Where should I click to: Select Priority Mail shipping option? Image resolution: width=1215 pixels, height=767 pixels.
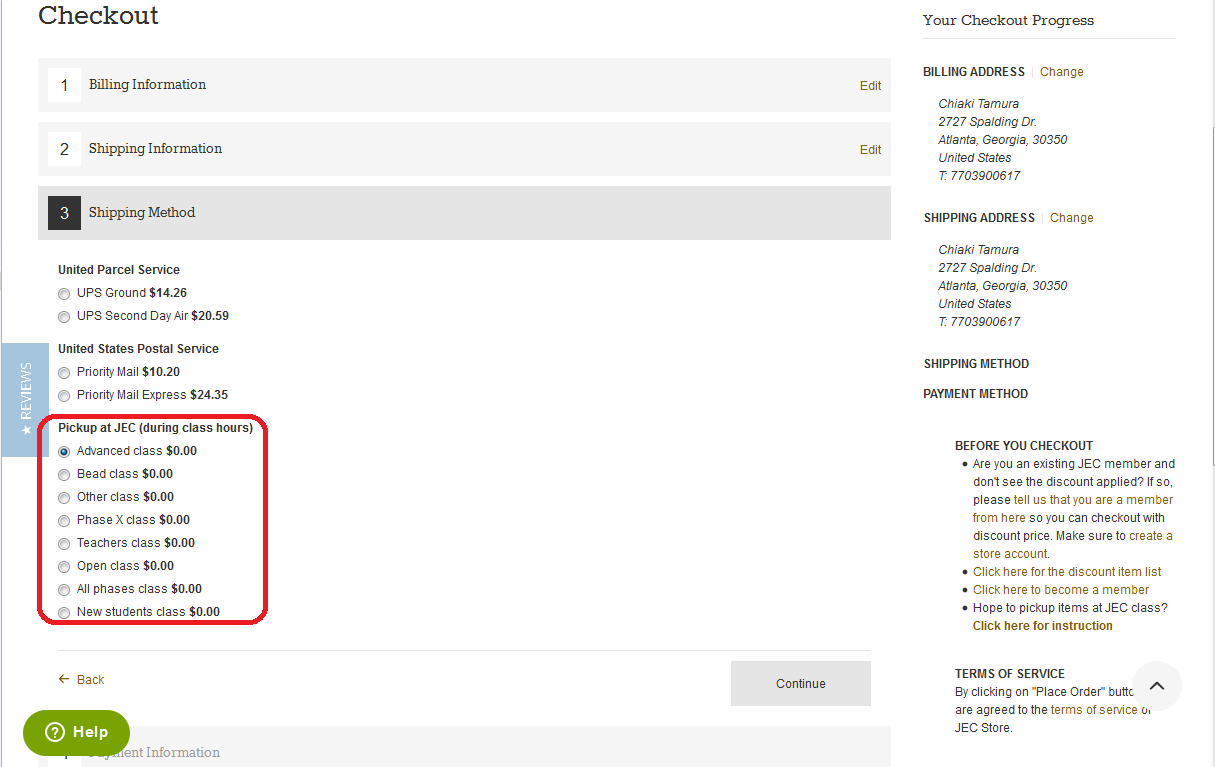tap(64, 373)
